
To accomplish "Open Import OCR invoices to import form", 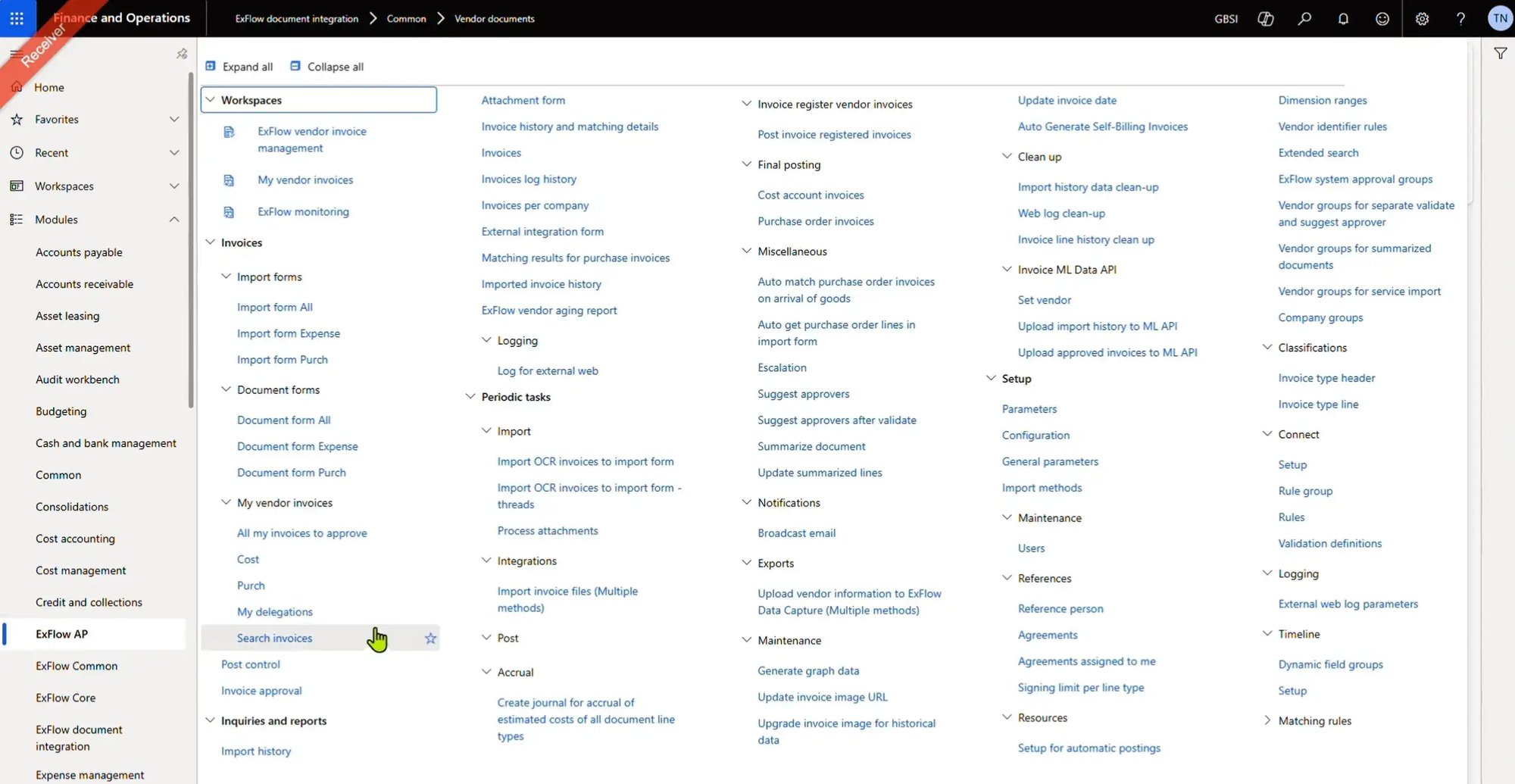I will [x=586, y=461].
